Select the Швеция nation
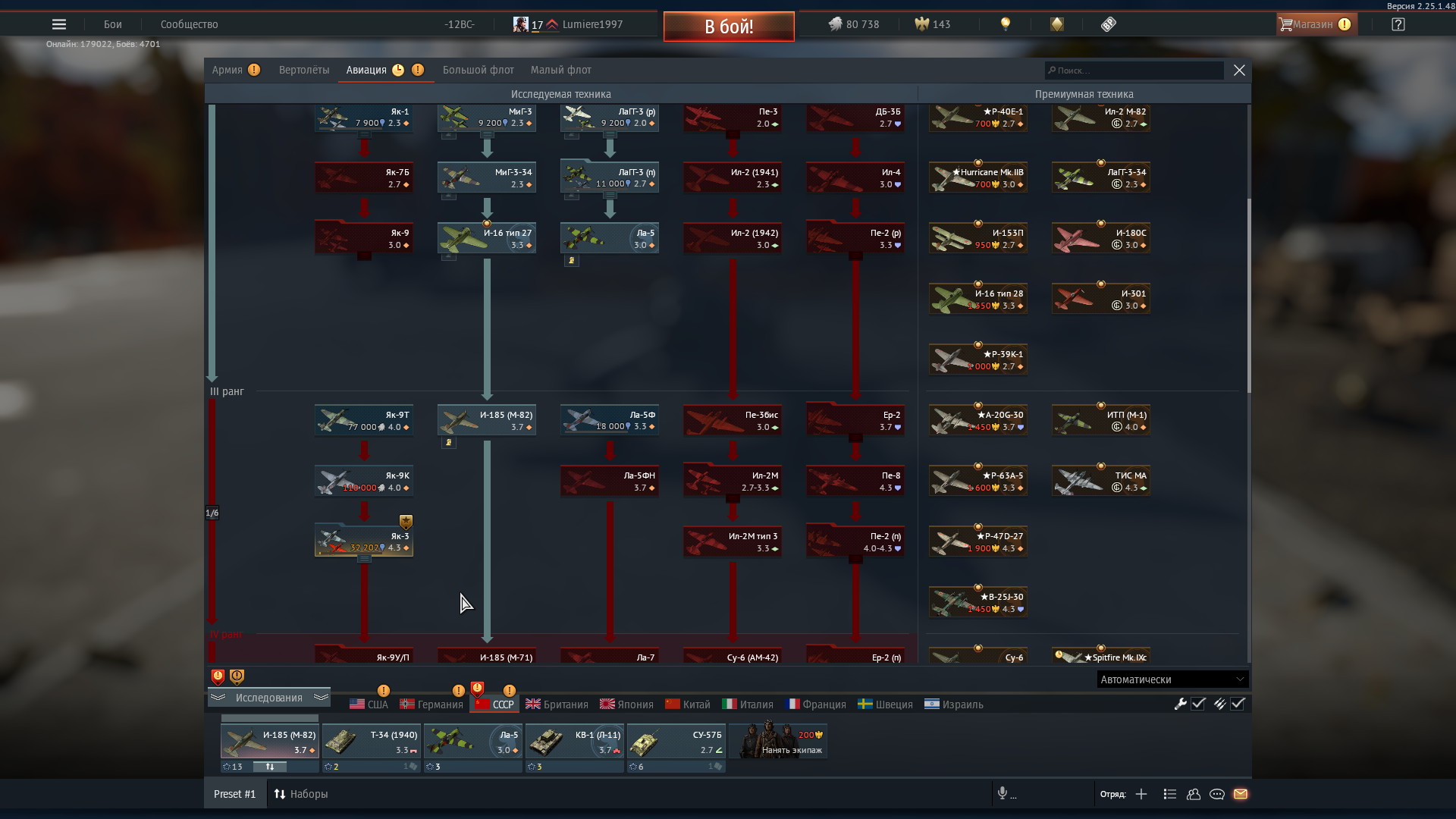Viewport: 1456px width, 819px height. [x=886, y=704]
